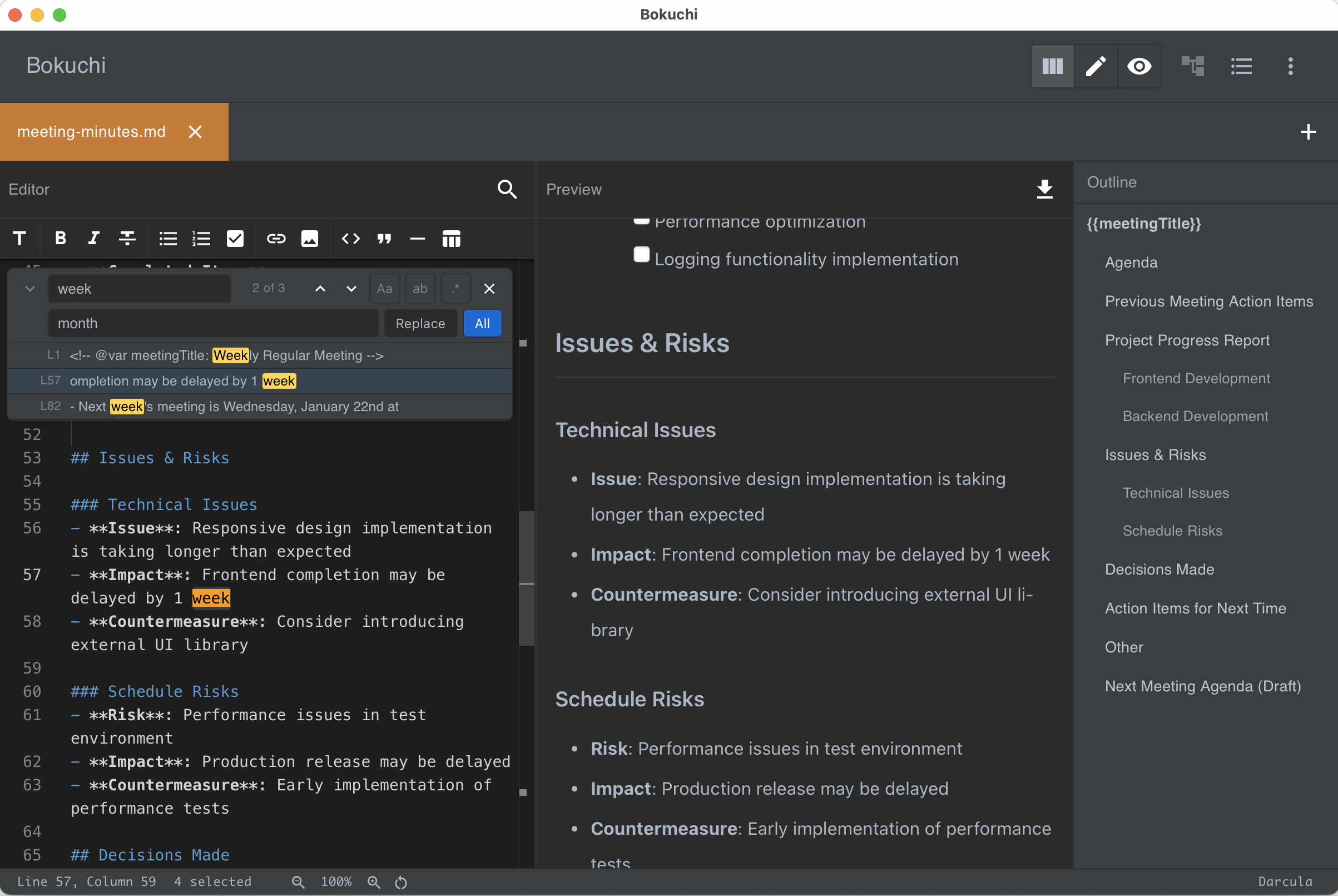Select the meeting-minutes.md tab
This screenshot has height=896, width=1338.
click(x=91, y=132)
